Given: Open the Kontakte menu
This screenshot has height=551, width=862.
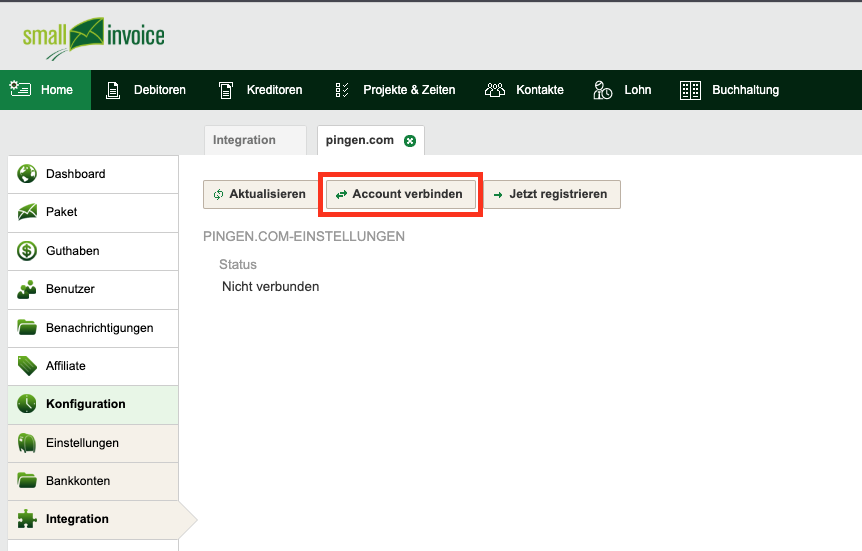Looking at the screenshot, I should pos(540,90).
